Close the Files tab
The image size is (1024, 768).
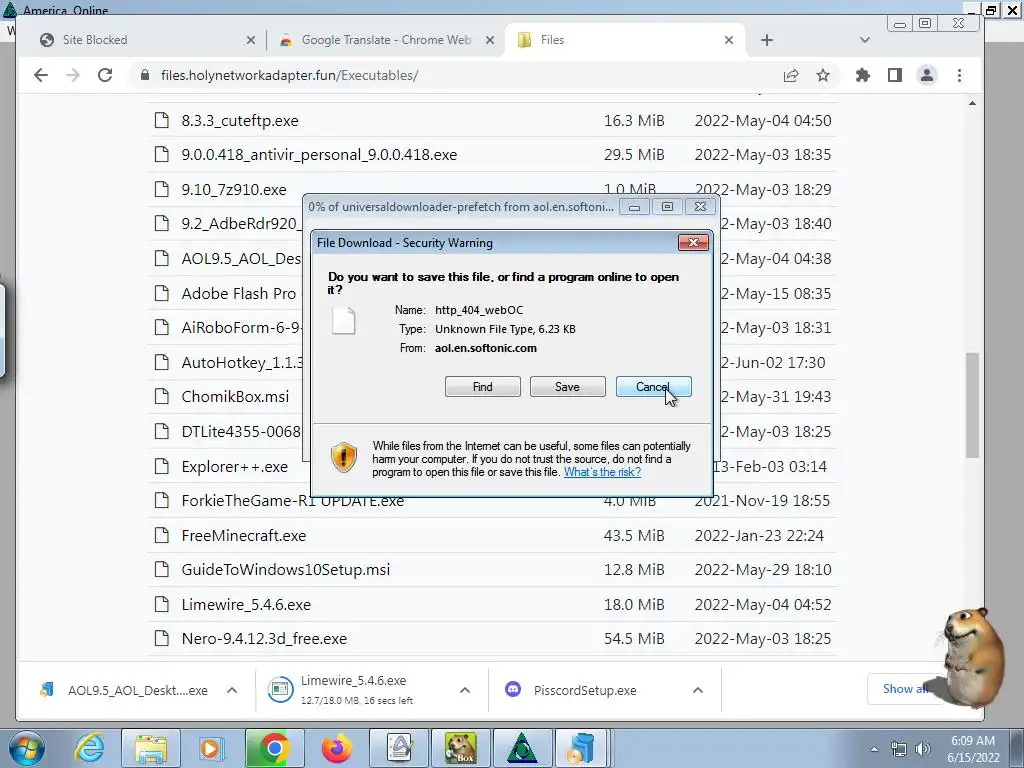tap(729, 40)
